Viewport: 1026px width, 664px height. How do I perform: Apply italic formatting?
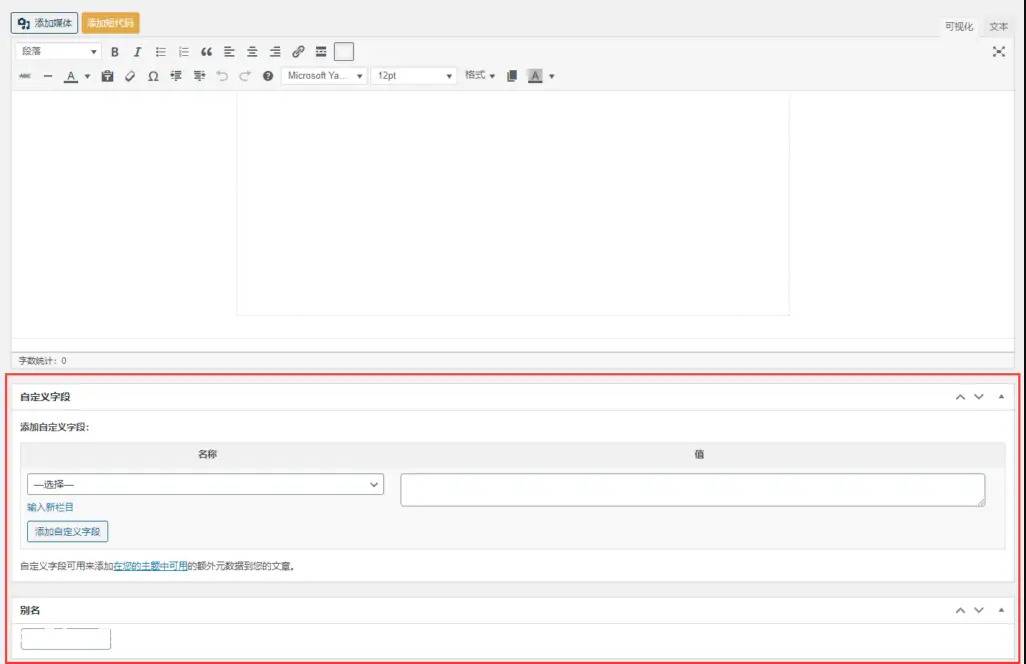click(137, 52)
